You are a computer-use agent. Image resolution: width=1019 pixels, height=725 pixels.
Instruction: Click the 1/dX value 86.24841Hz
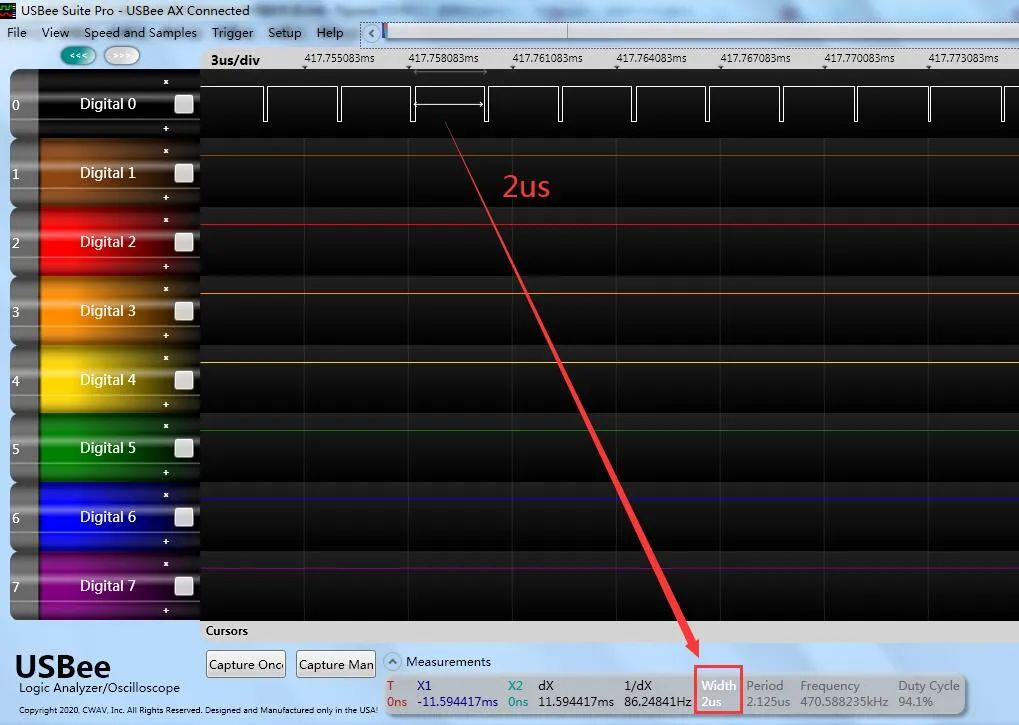click(658, 702)
